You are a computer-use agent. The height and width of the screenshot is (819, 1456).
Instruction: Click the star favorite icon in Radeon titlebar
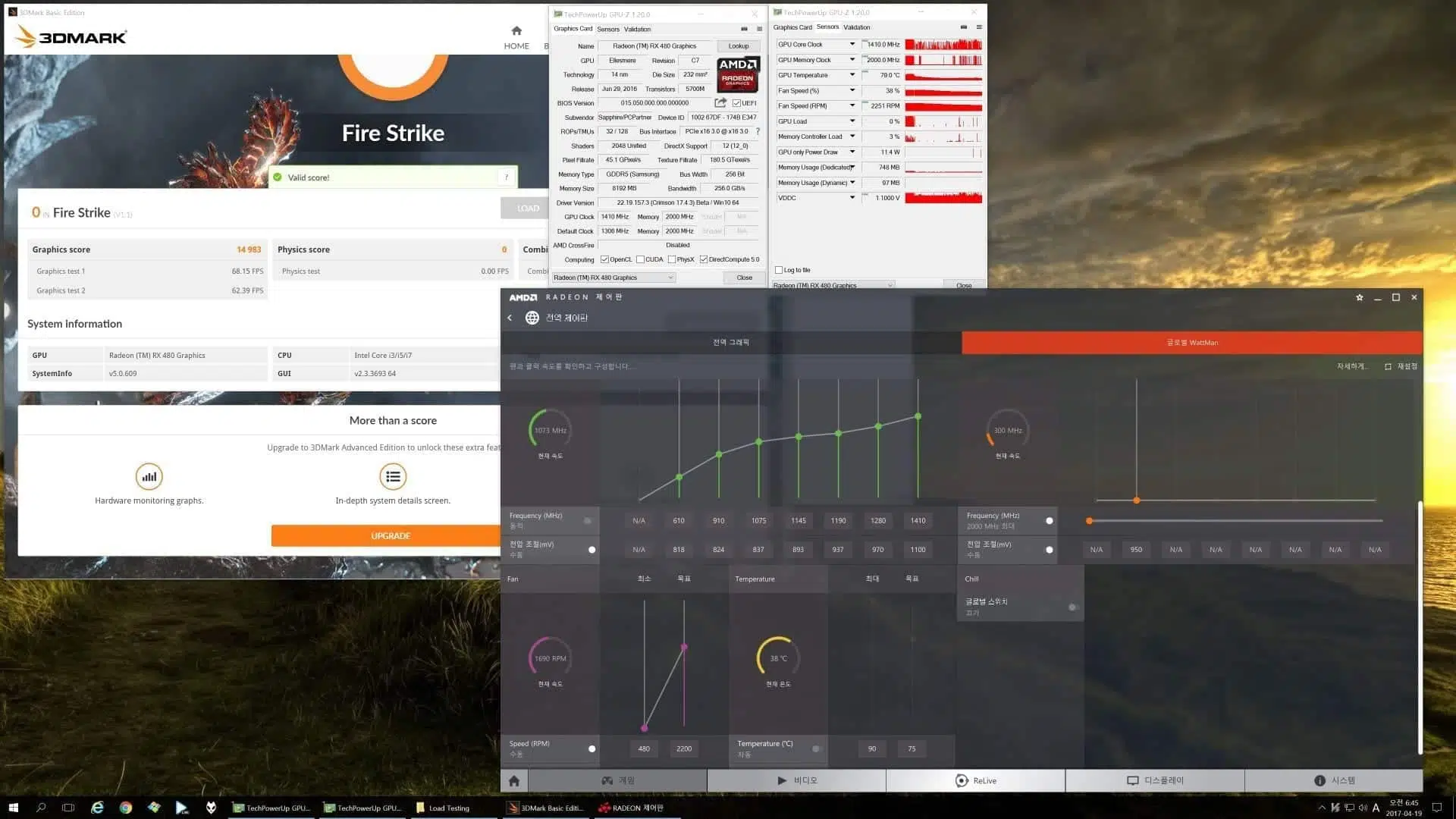click(x=1360, y=297)
